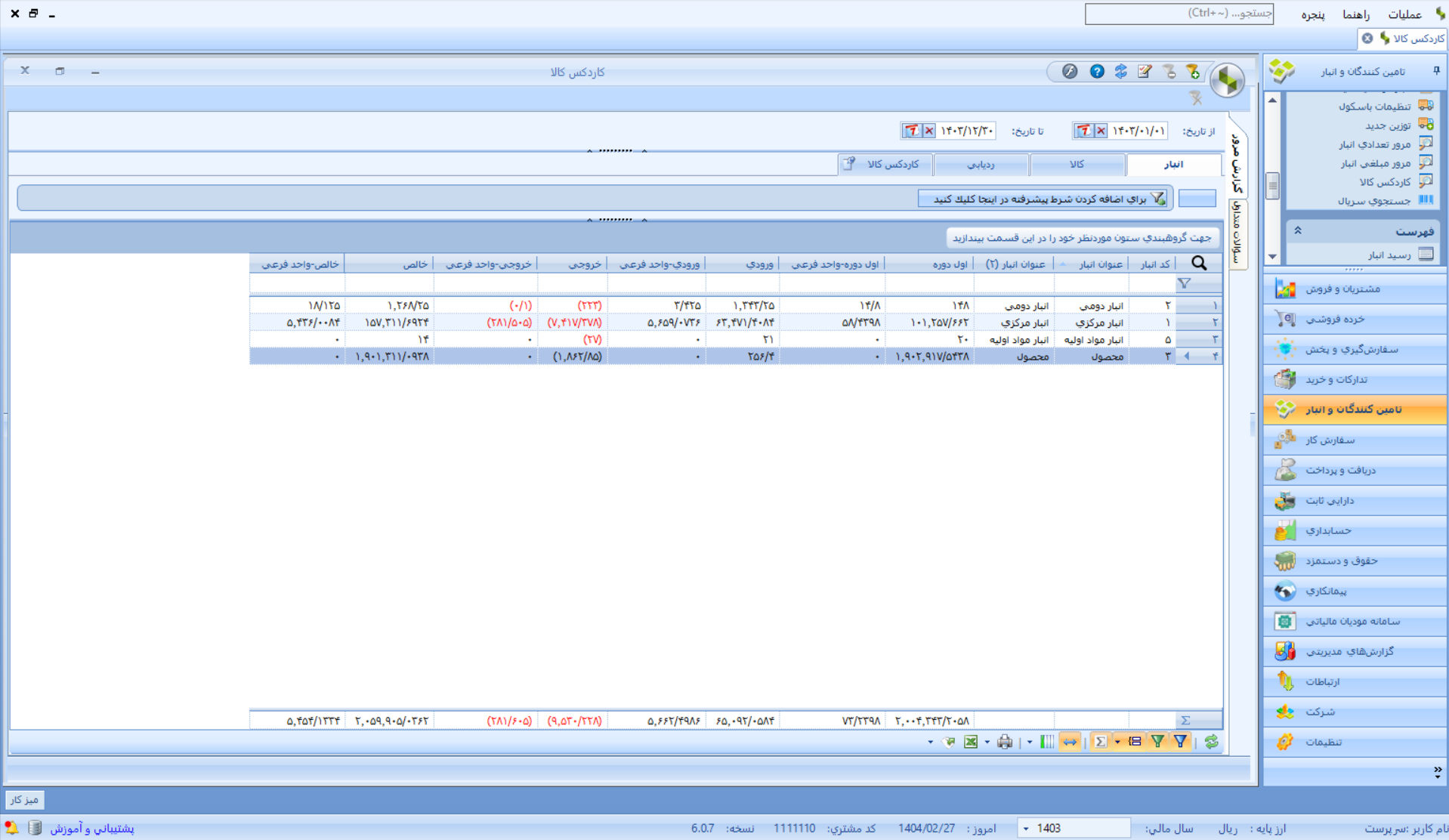This screenshot has height=840, width=1449.
Task: Open حسابداری module in sidebar
Action: 1355,530
